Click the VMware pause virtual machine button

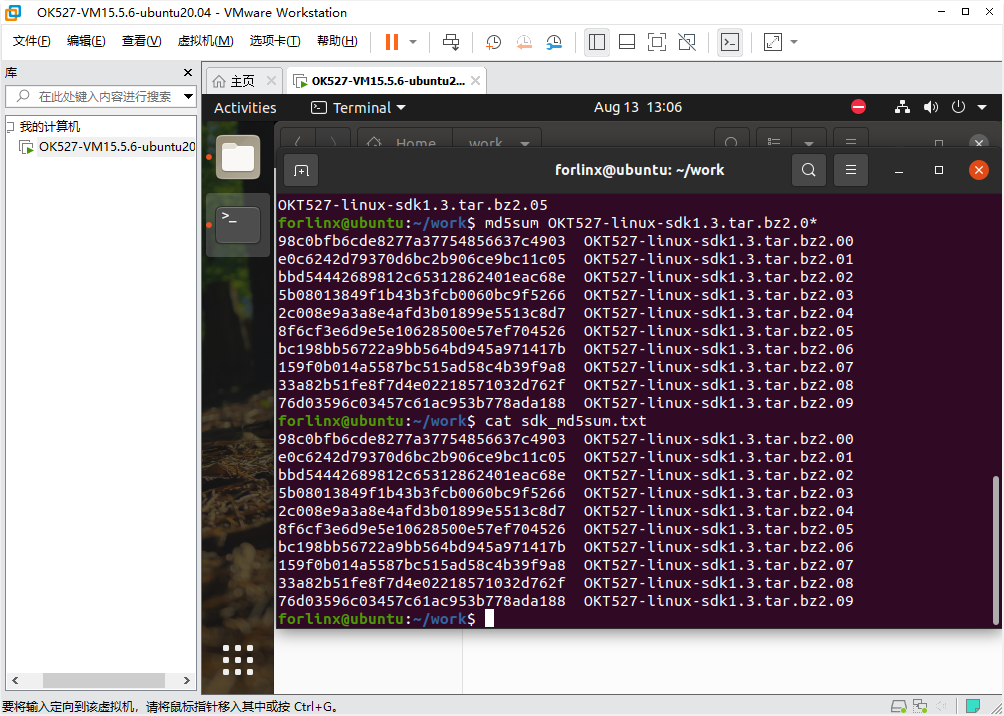click(x=391, y=42)
